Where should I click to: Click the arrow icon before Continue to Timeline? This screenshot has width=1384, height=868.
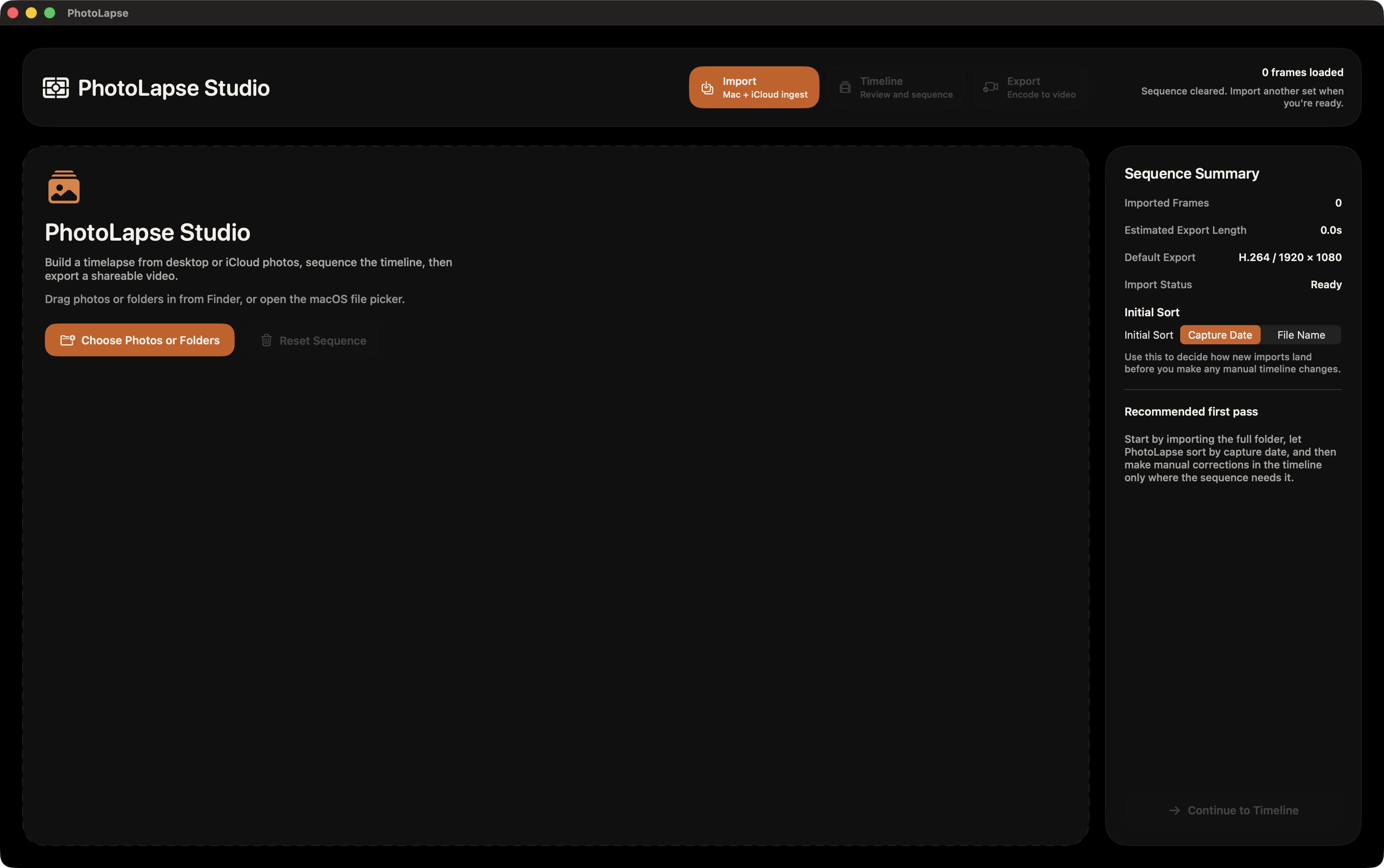point(1174,810)
